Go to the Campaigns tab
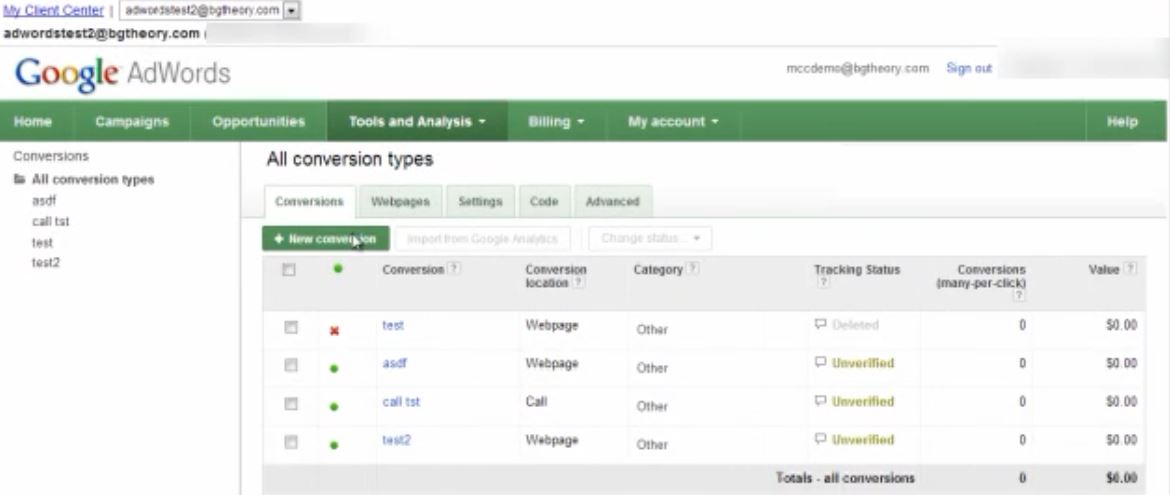 coord(132,122)
